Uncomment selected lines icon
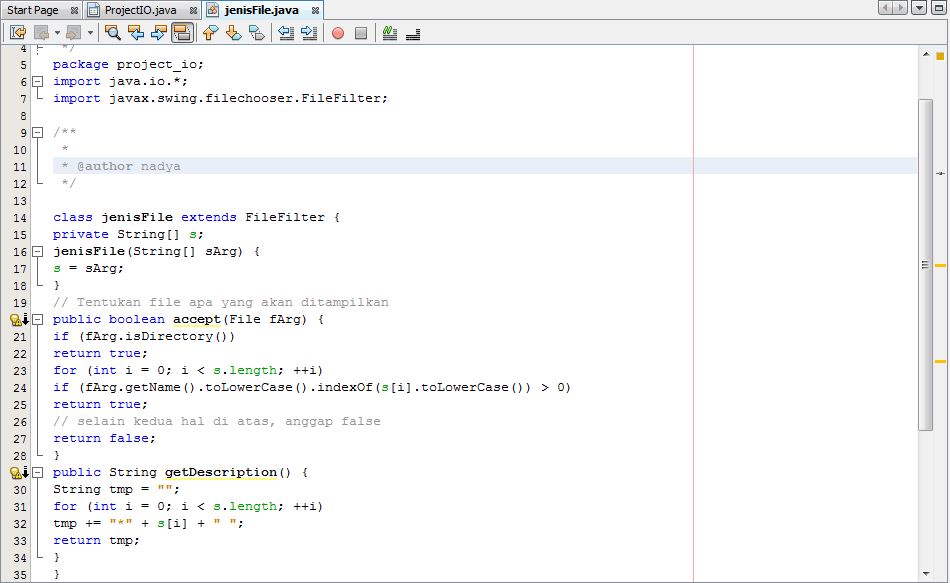This screenshot has width=950, height=583. pyautogui.click(x=413, y=33)
